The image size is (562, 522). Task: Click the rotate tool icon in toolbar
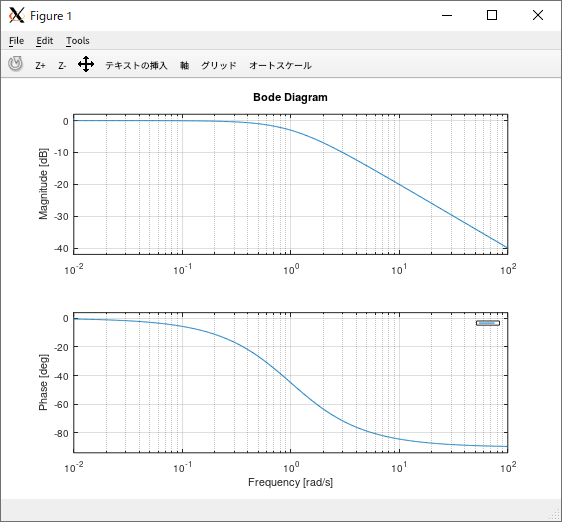(15, 64)
